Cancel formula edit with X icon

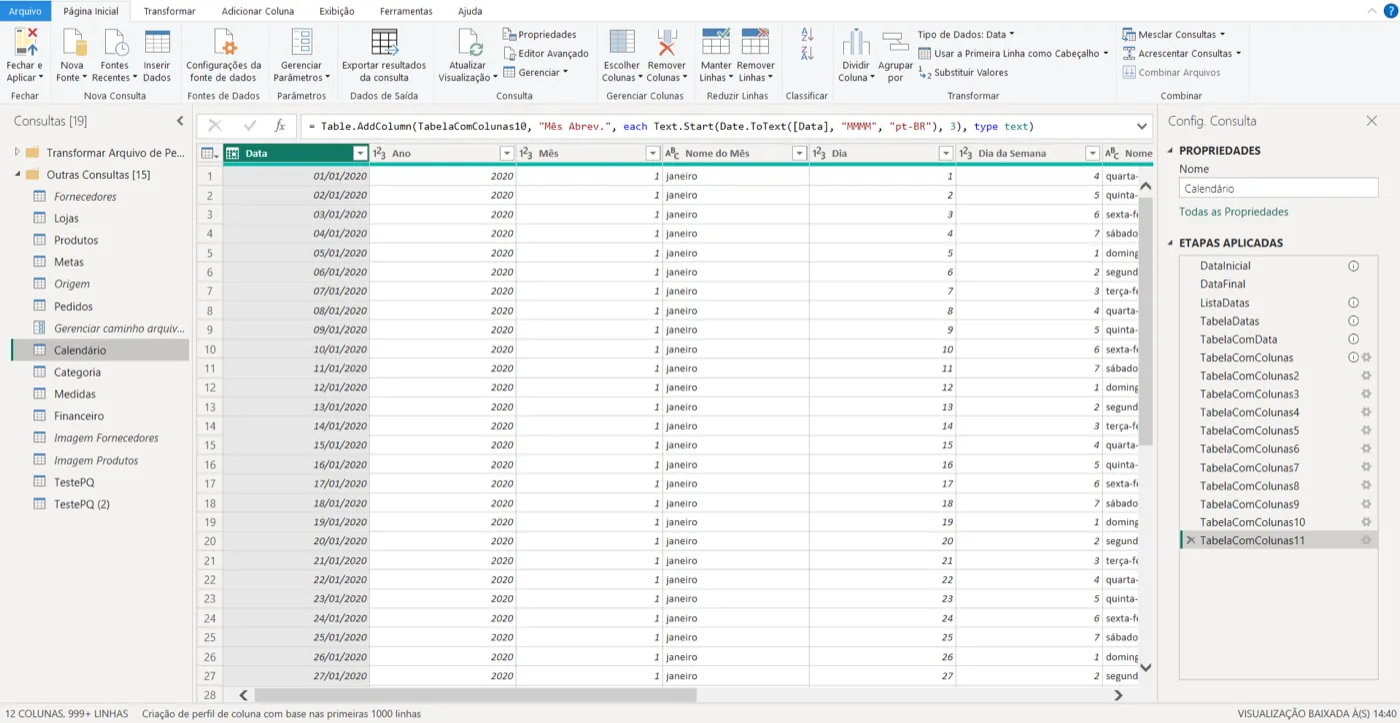pyautogui.click(x=215, y=126)
